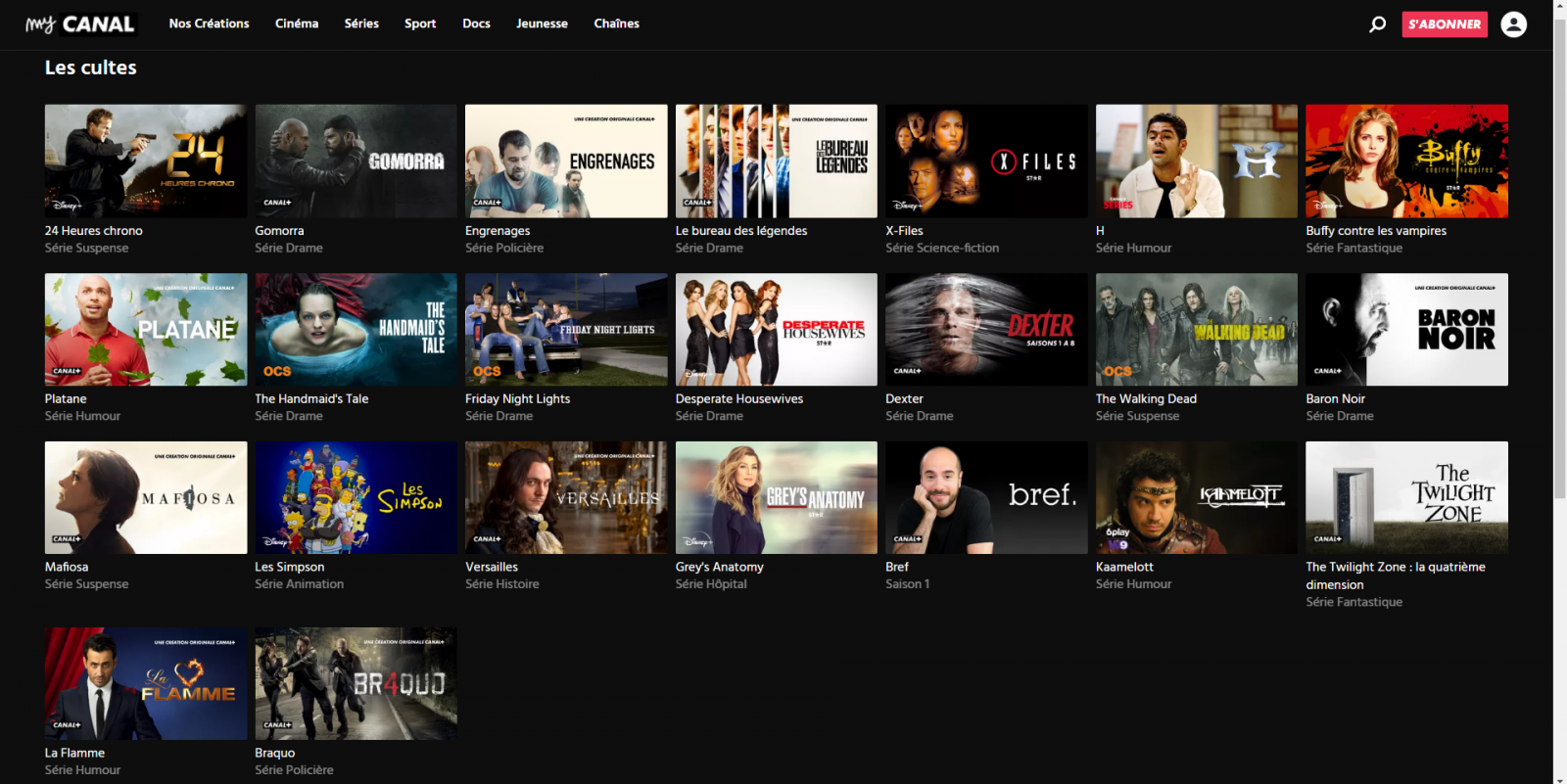This screenshot has width=1567, height=784.
Task: Open the Séries menu item
Action: coord(361,23)
